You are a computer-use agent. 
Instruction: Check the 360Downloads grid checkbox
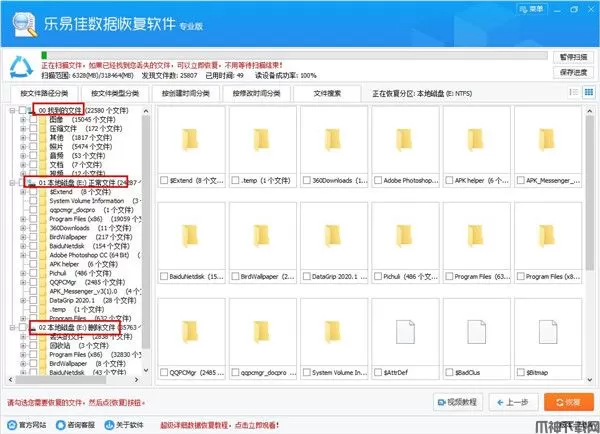pos(307,180)
